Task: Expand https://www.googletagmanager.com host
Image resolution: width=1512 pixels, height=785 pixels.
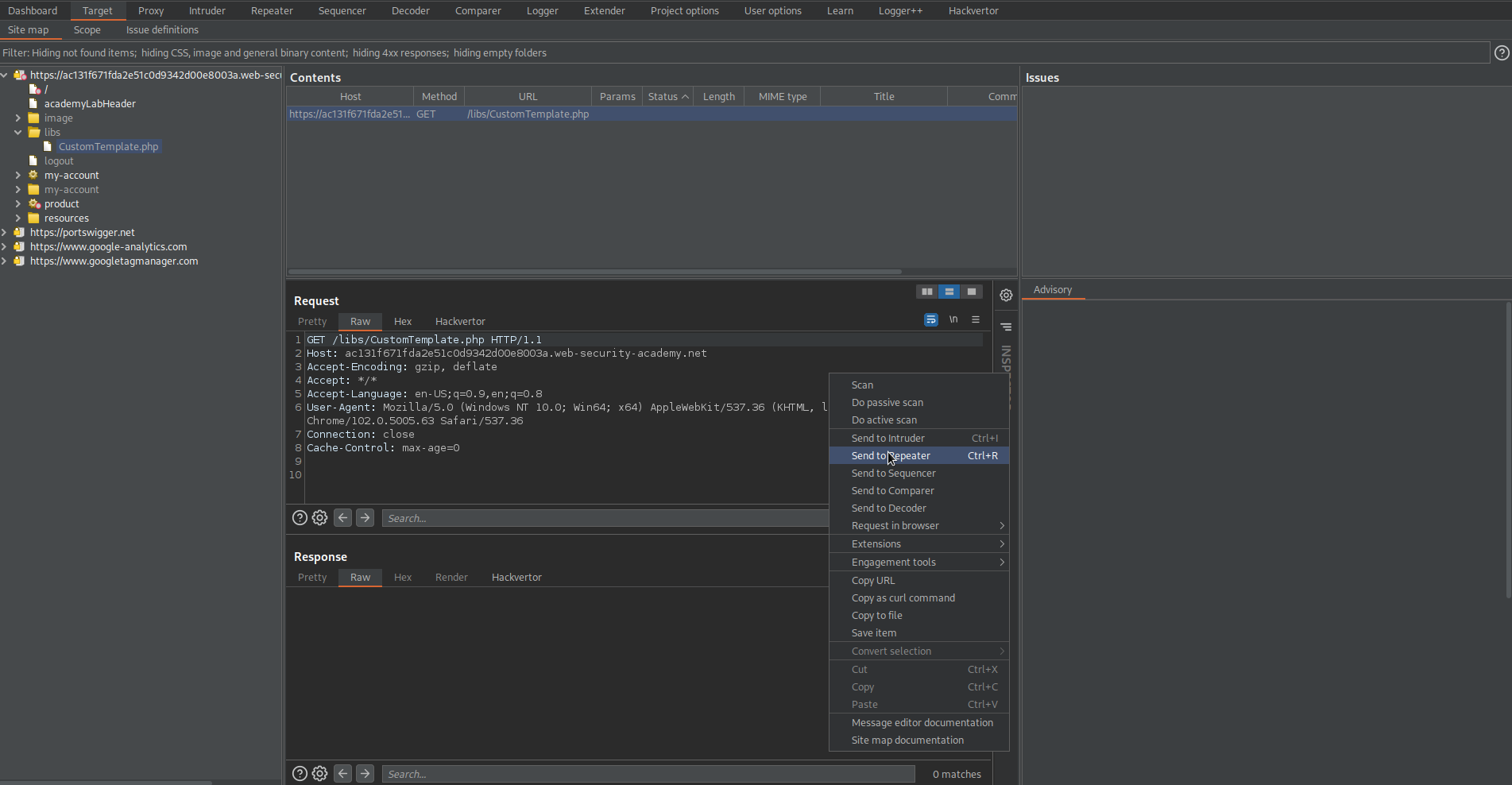Action: pyautogui.click(x=5, y=261)
